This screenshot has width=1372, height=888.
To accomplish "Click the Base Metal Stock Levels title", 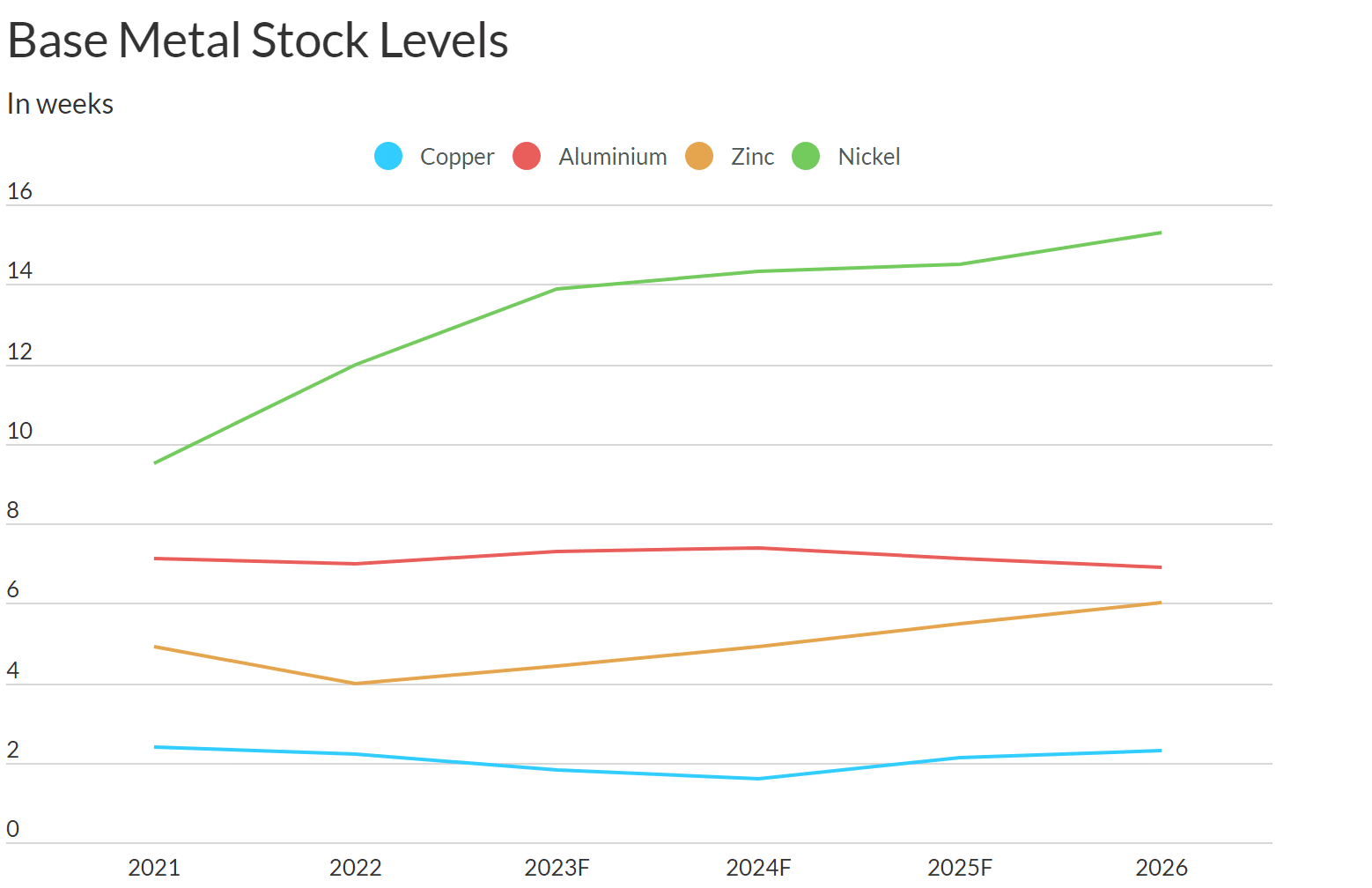I will pos(258,41).
